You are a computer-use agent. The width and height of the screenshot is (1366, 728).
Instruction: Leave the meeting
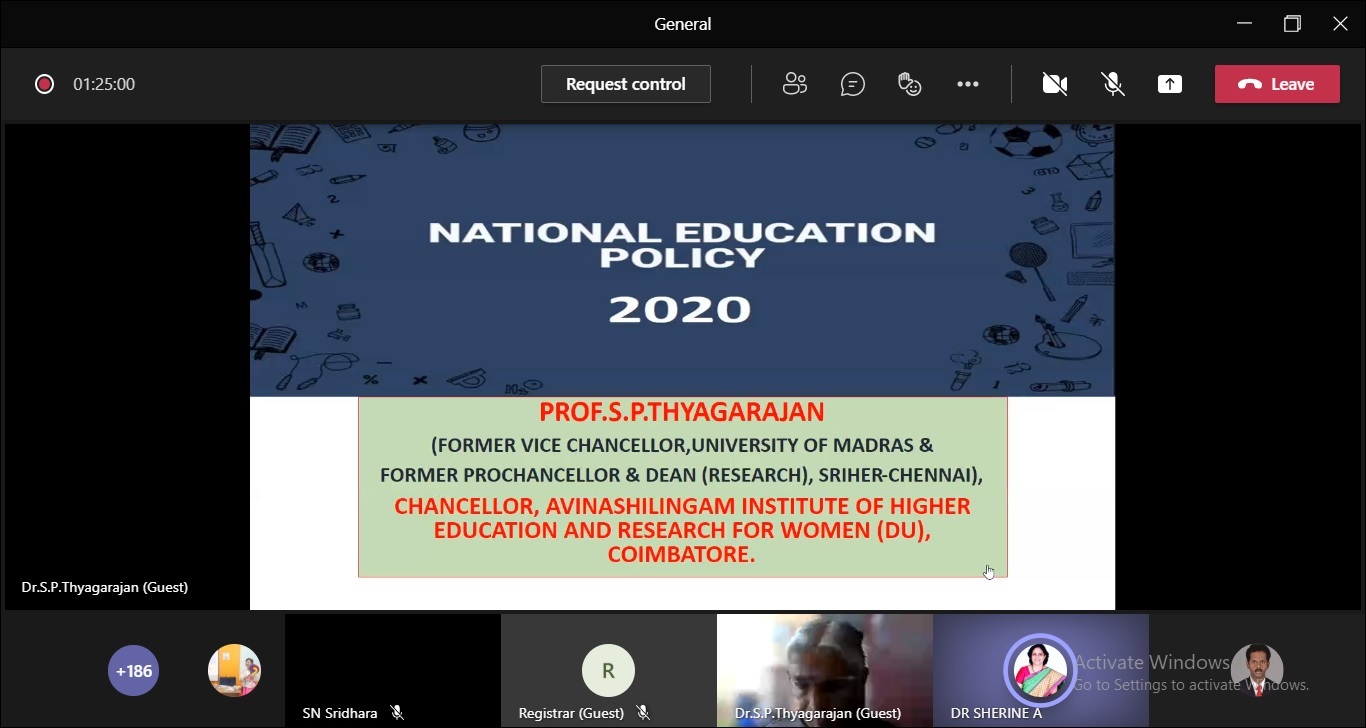1277,84
